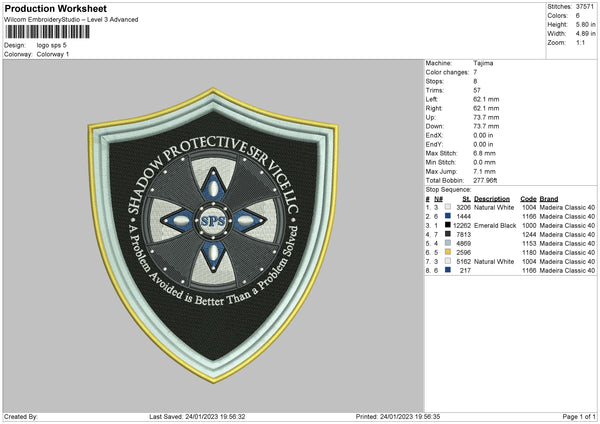This screenshot has height=424, width=600.
Task: Click the Width value '4.89 in'
Action: [585, 34]
